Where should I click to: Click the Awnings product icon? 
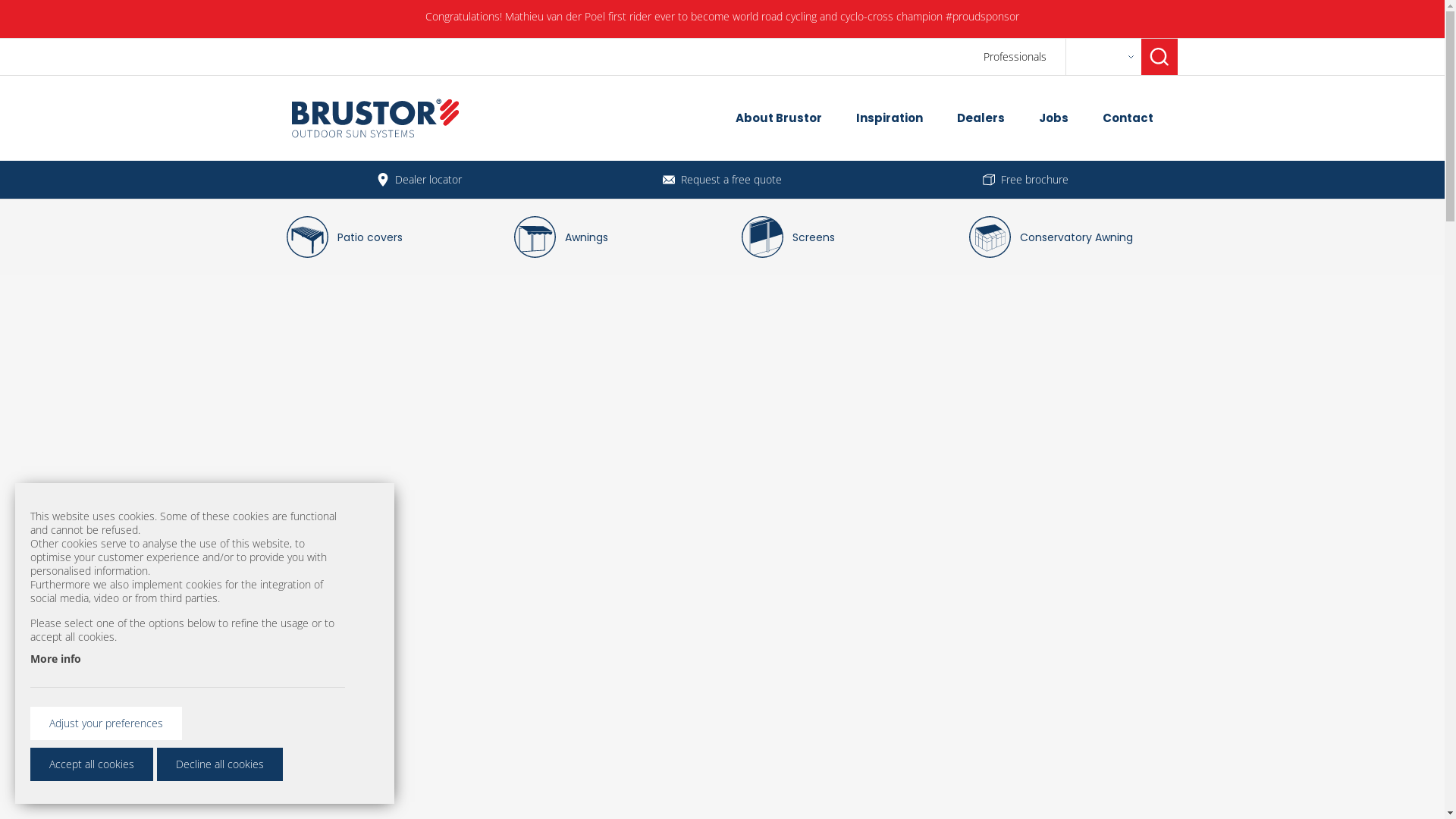(x=535, y=237)
